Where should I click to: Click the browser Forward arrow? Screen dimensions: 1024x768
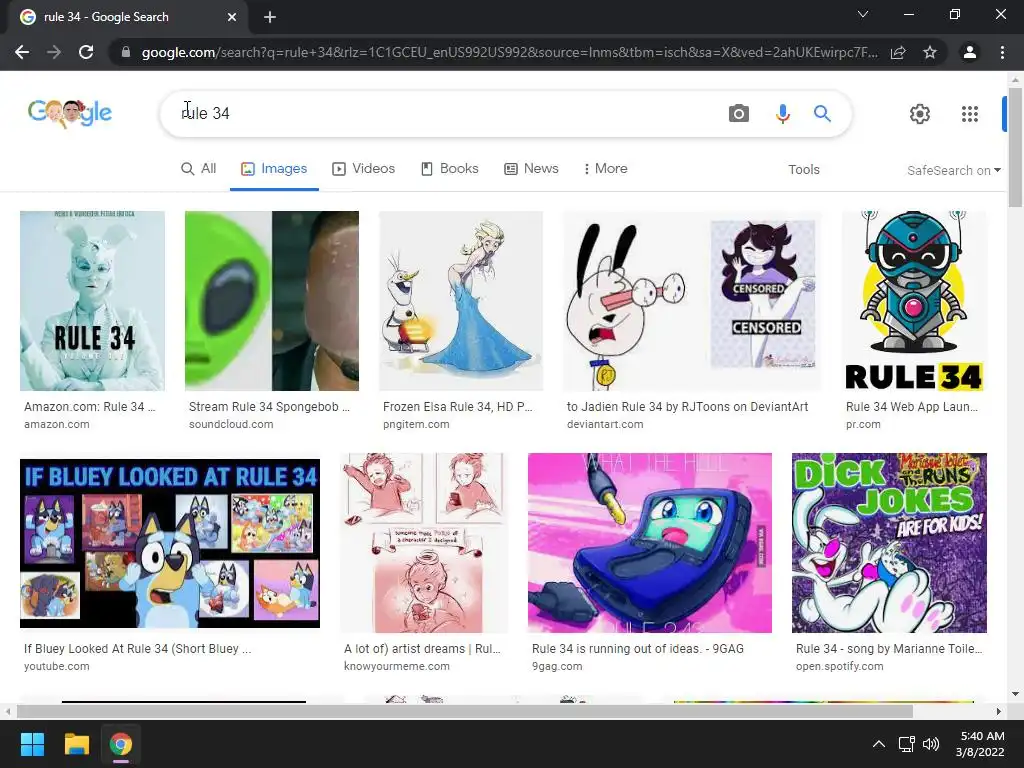pos(54,52)
